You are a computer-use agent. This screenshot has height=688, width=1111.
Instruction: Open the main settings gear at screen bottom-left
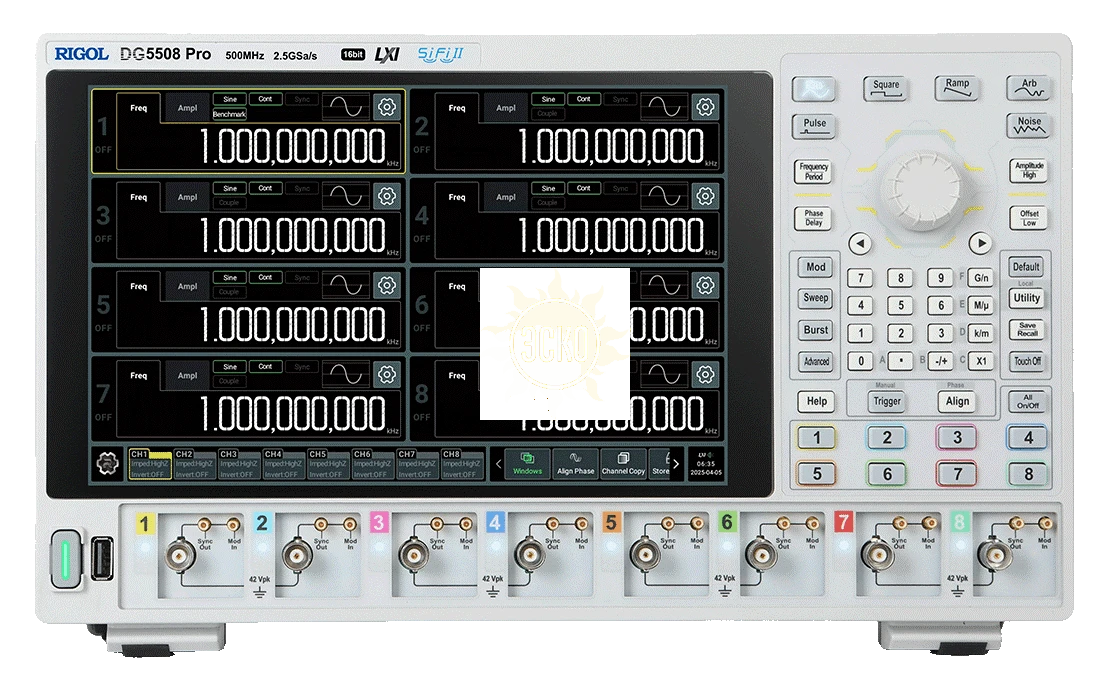[x=107, y=464]
